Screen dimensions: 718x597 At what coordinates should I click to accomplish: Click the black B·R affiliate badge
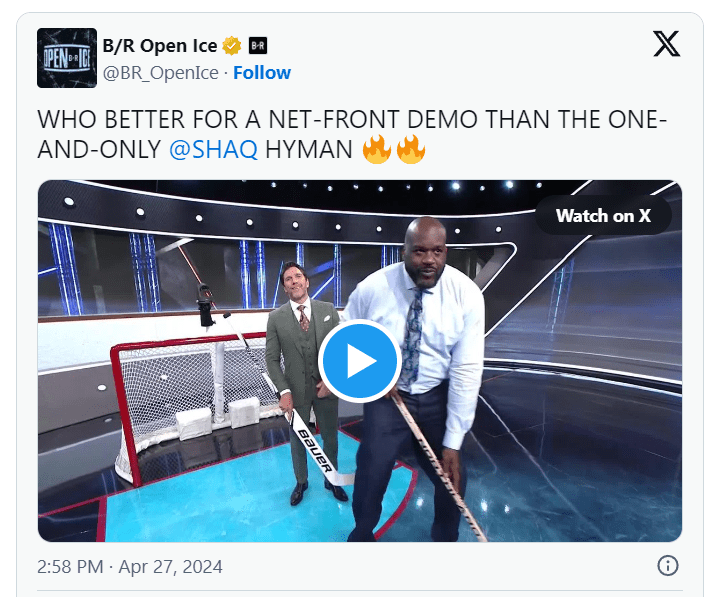coord(258,46)
